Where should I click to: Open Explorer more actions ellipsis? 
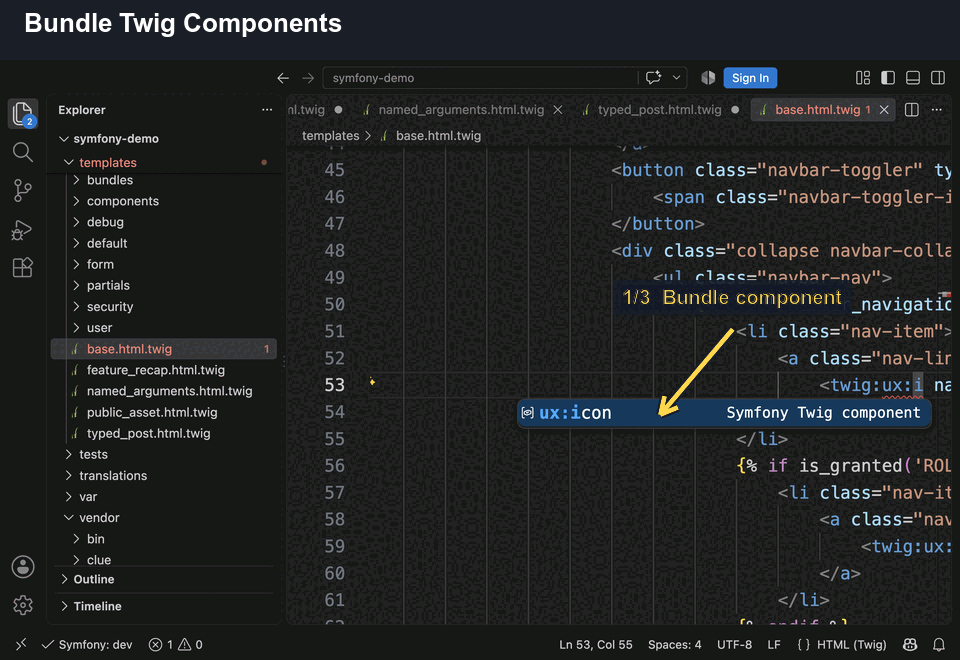(267, 110)
